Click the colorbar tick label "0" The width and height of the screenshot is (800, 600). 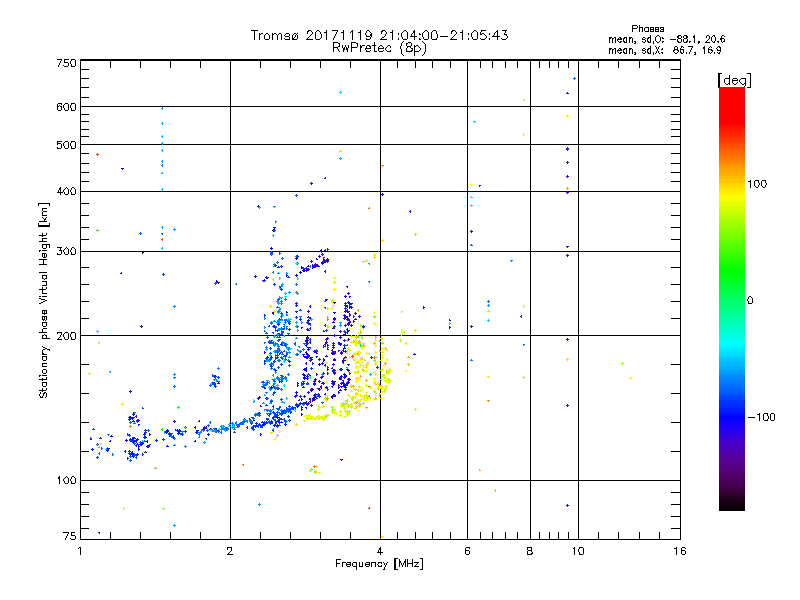tap(750, 301)
